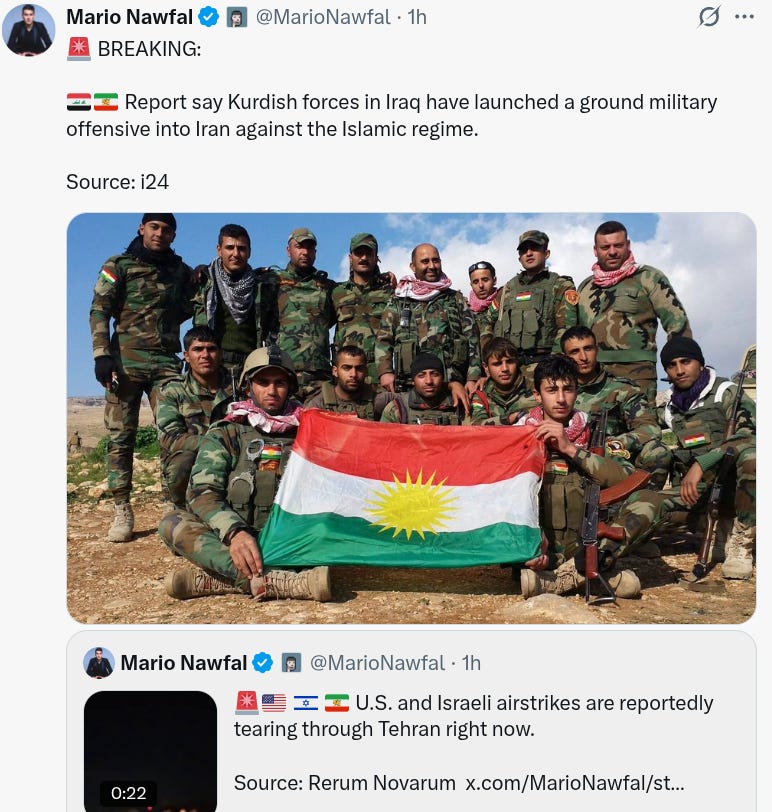Open the three-dot more options menu

744,17
